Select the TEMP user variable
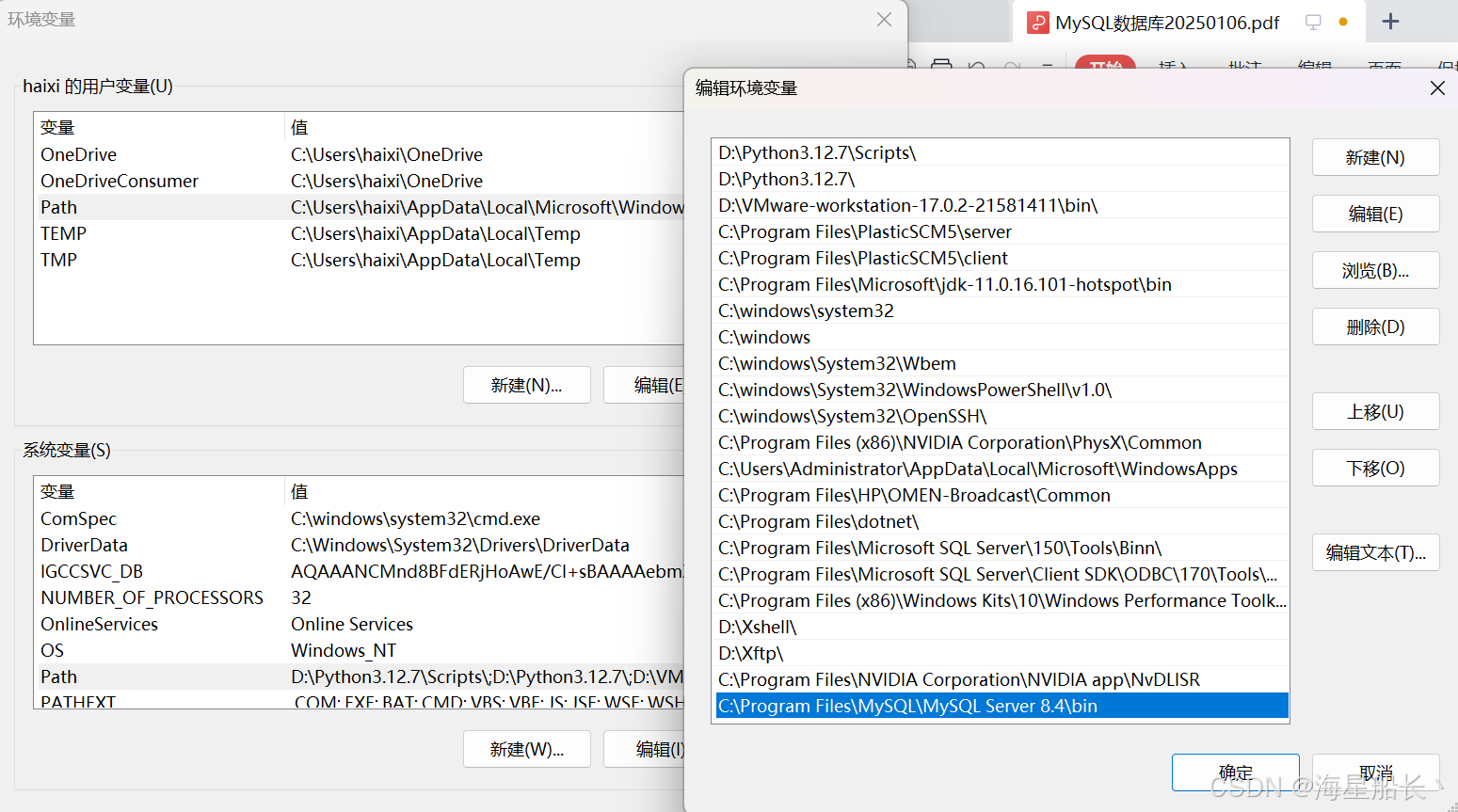This screenshot has height=812, width=1458. [x=360, y=233]
